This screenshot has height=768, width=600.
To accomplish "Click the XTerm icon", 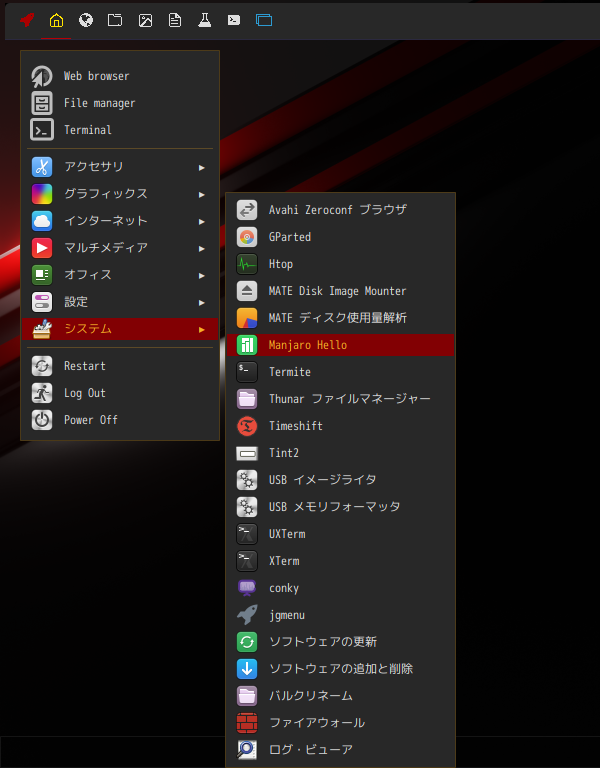I will coord(247,561).
